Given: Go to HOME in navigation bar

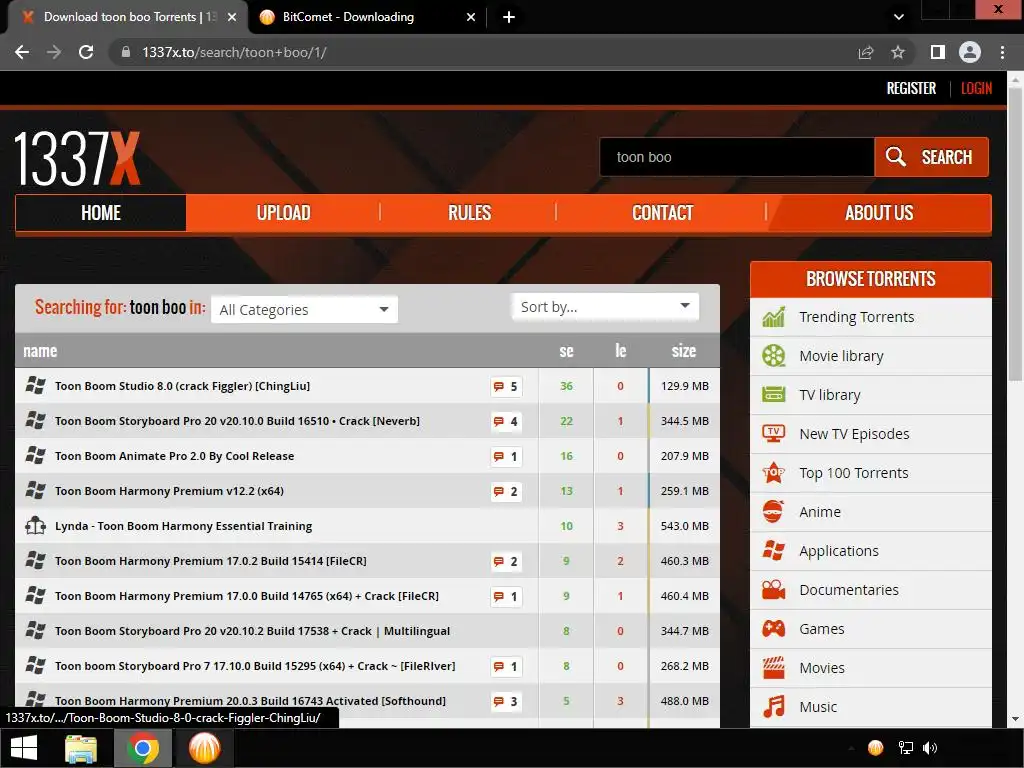Looking at the screenshot, I should coord(101,213).
